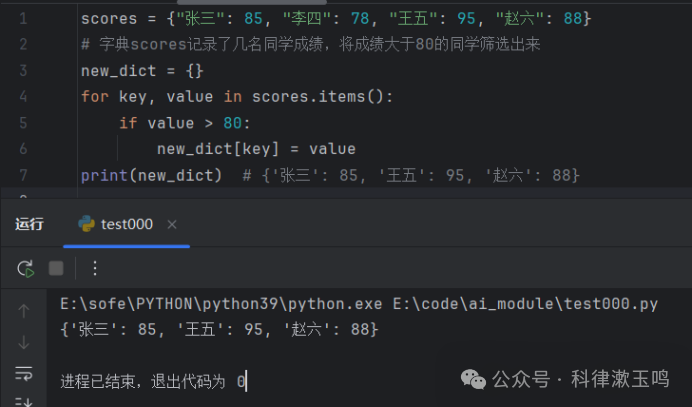The width and height of the screenshot is (692, 407).
Task: Click the scroll to end icon
Action: [x=24, y=401]
